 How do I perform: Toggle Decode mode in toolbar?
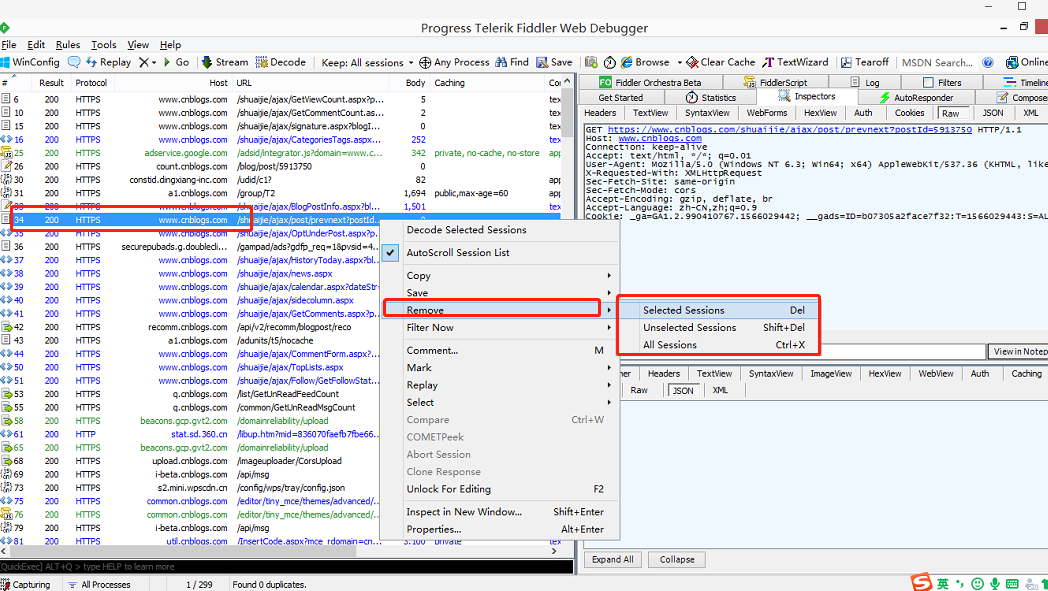click(x=281, y=62)
